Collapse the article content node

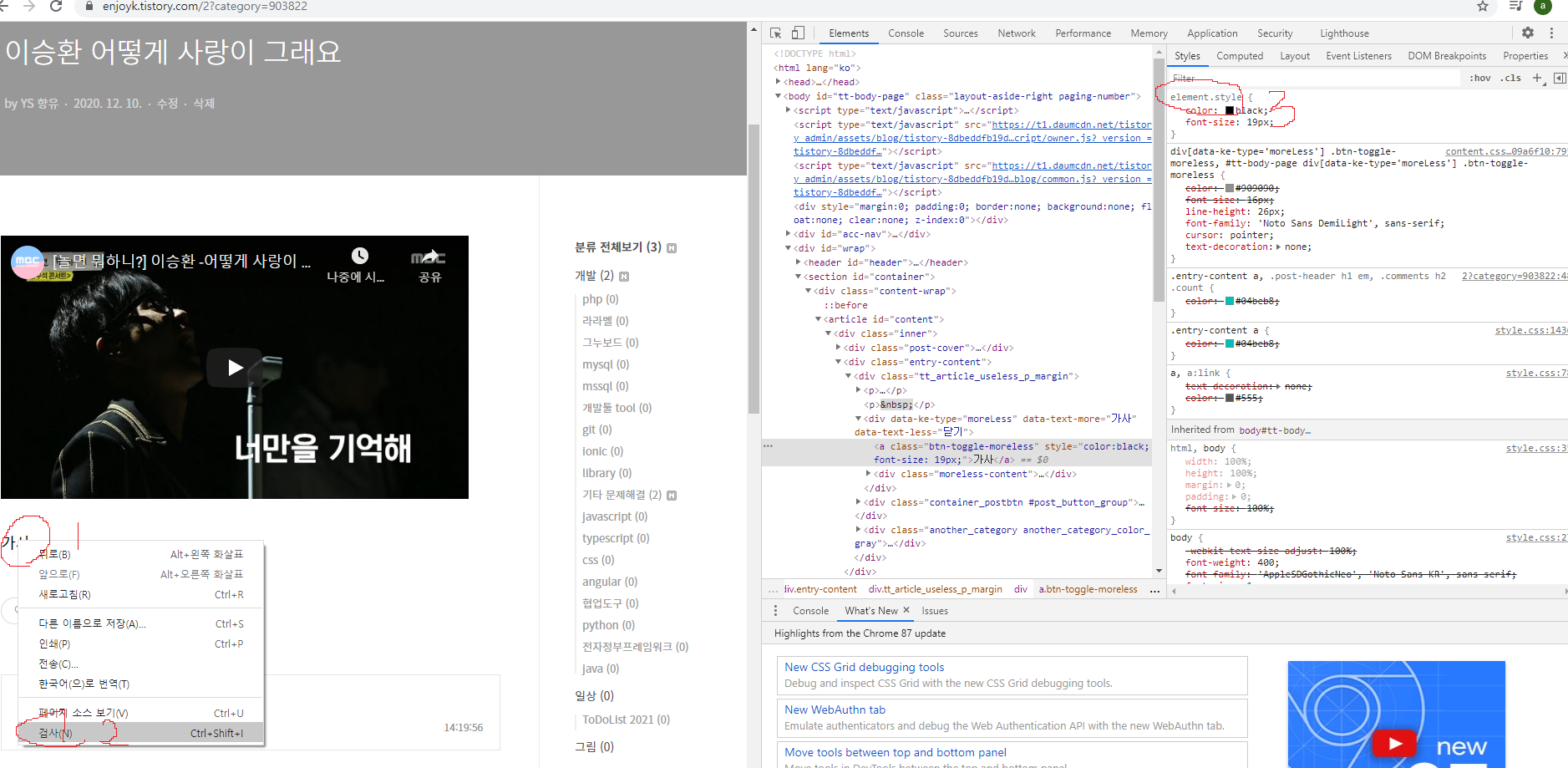(x=818, y=319)
